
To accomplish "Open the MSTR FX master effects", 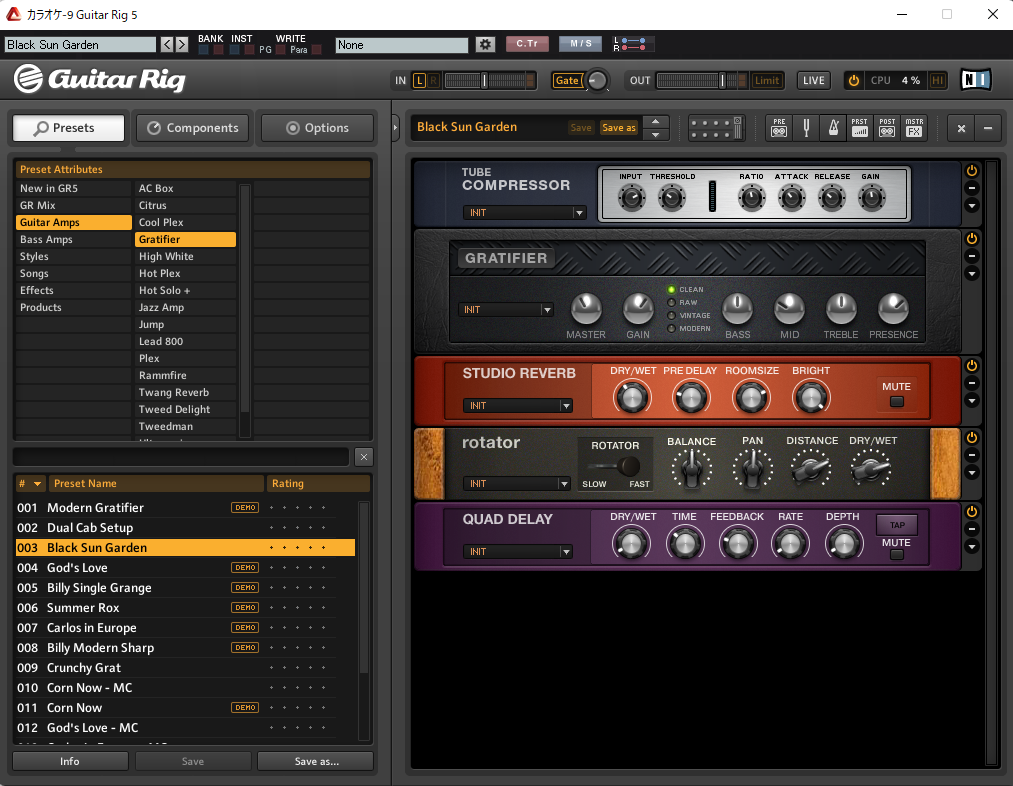I will [914, 128].
